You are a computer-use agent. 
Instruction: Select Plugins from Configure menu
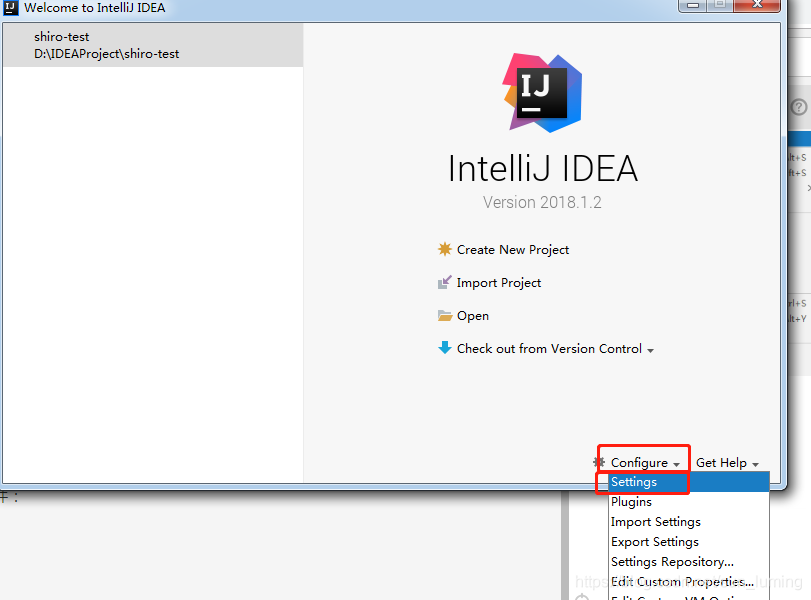[689, 502]
